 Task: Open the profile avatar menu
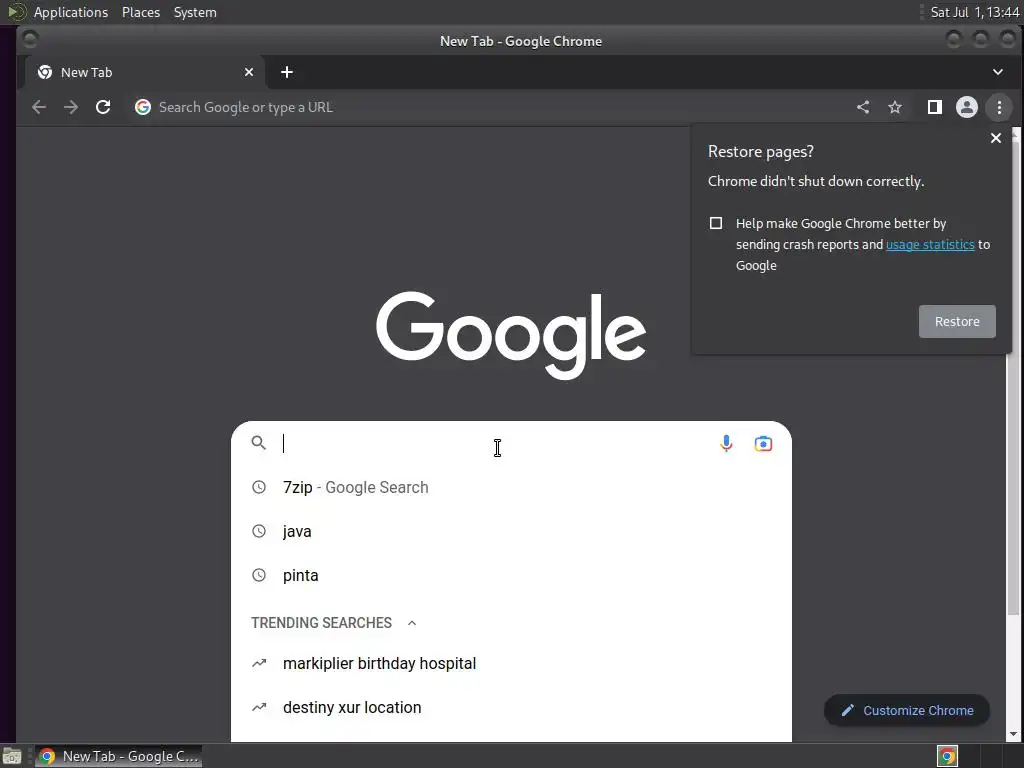(x=967, y=107)
